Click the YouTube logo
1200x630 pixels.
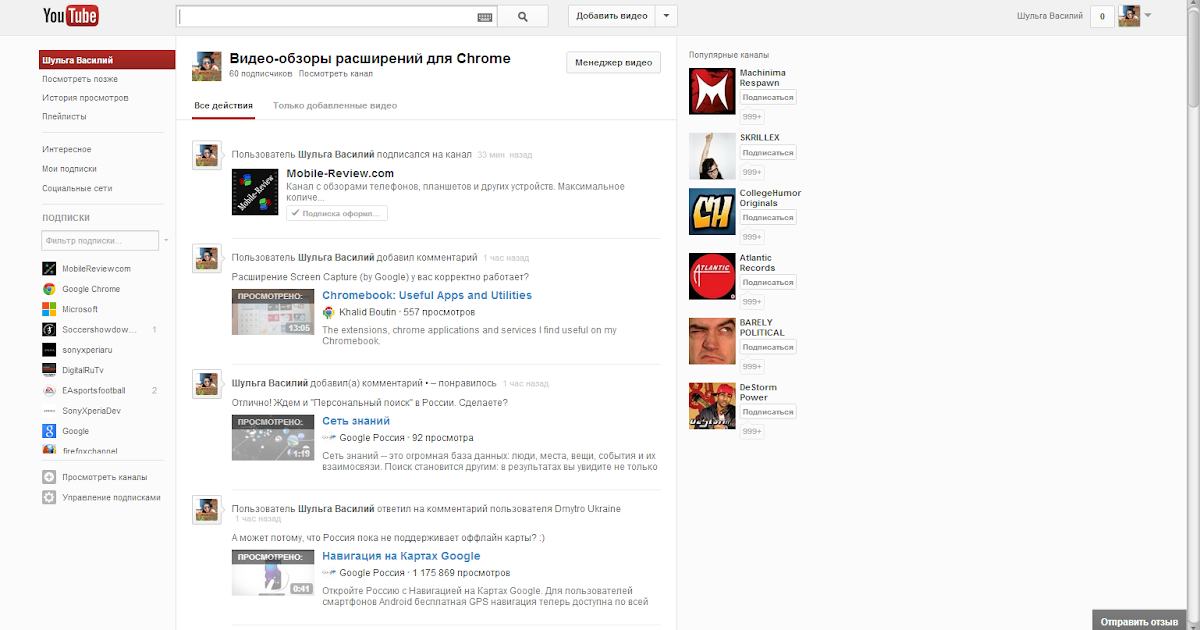(x=71, y=16)
